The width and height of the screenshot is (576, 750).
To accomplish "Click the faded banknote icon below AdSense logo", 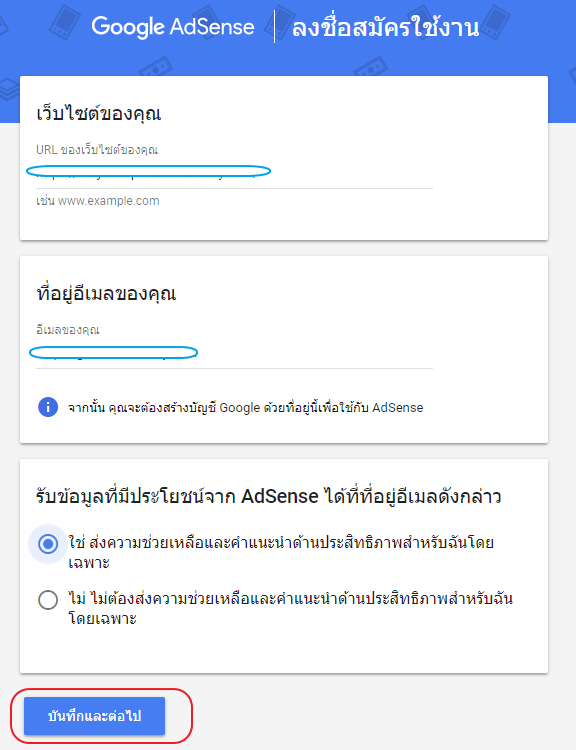I will point(156,66).
